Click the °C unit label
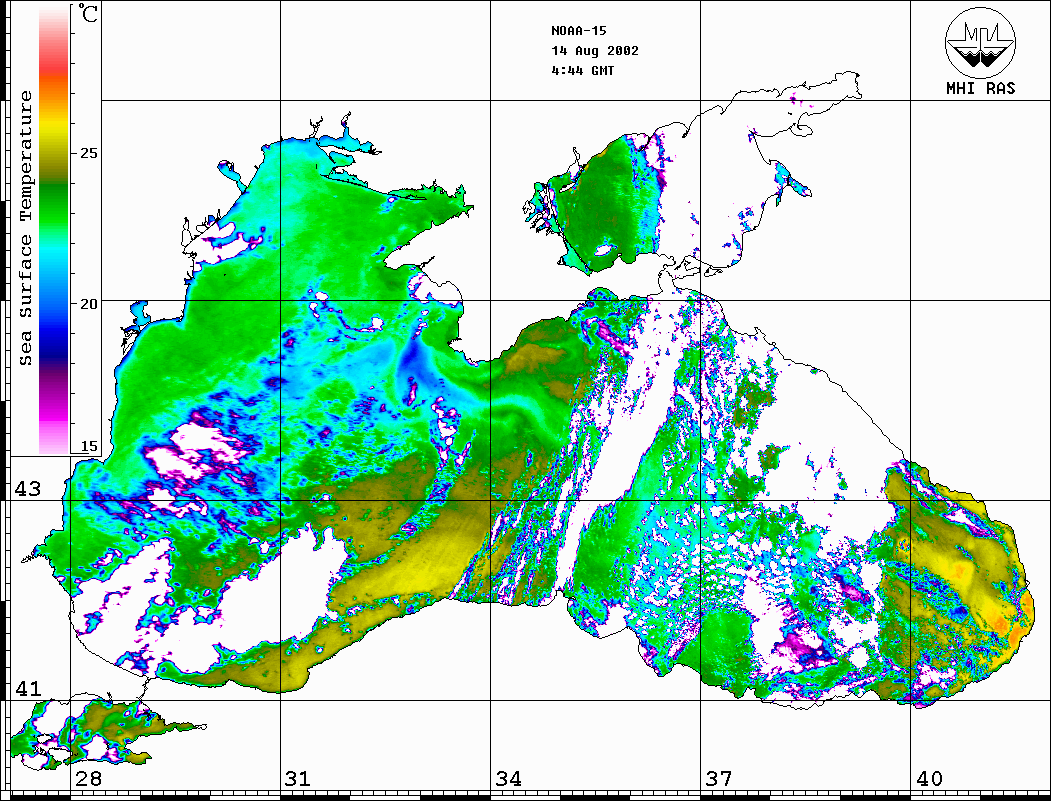 [87, 13]
